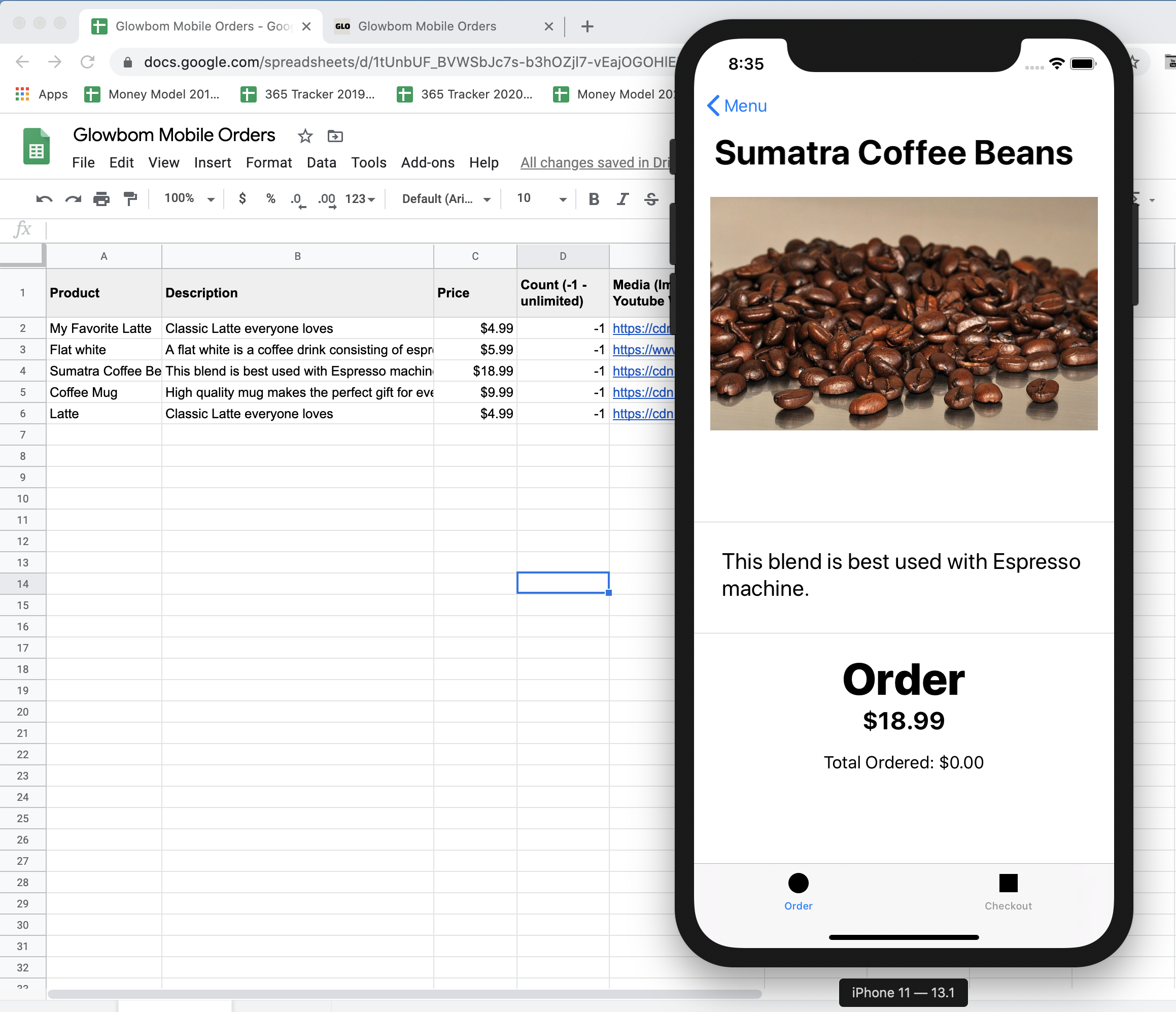The width and height of the screenshot is (1176, 1012).
Task: Open the 100% zoom dropdown
Action: click(189, 199)
